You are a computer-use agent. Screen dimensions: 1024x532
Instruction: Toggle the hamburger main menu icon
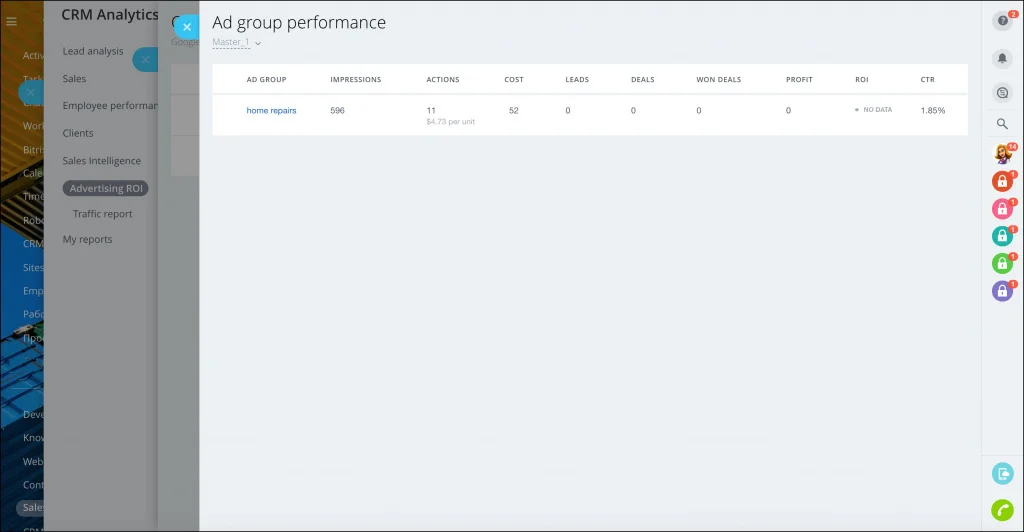(x=11, y=22)
